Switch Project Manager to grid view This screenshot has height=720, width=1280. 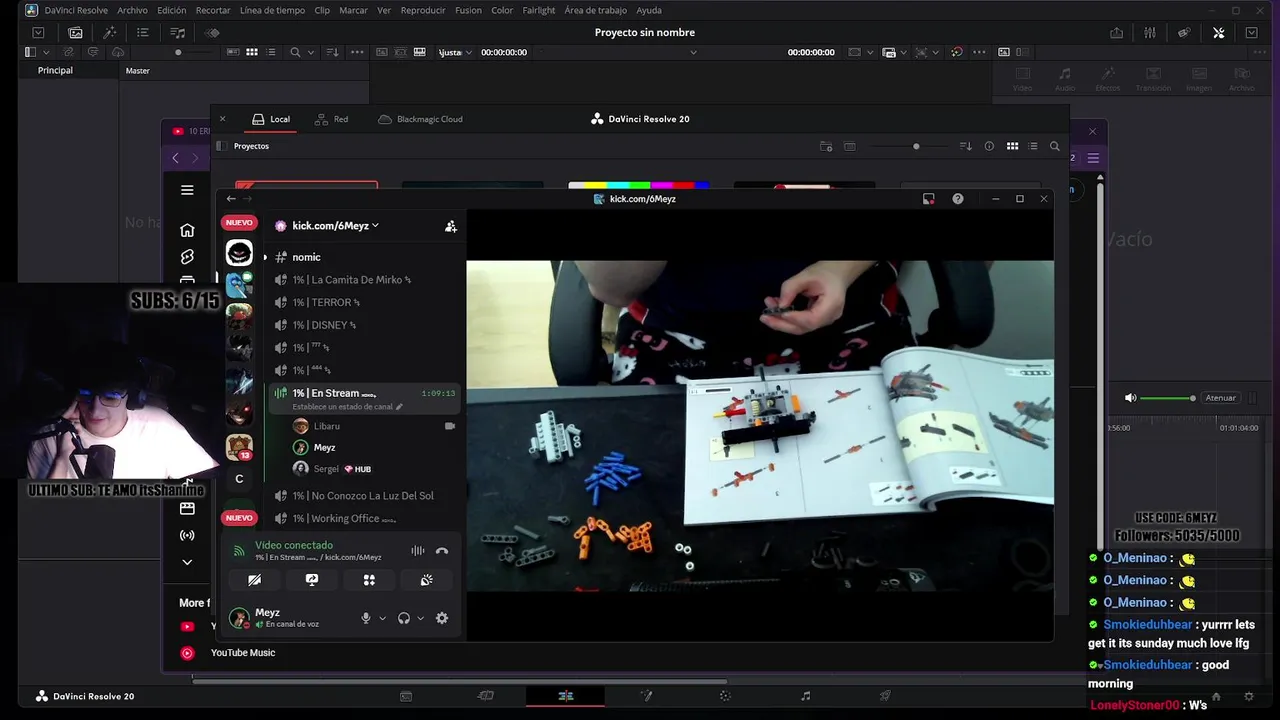[1012, 146]
